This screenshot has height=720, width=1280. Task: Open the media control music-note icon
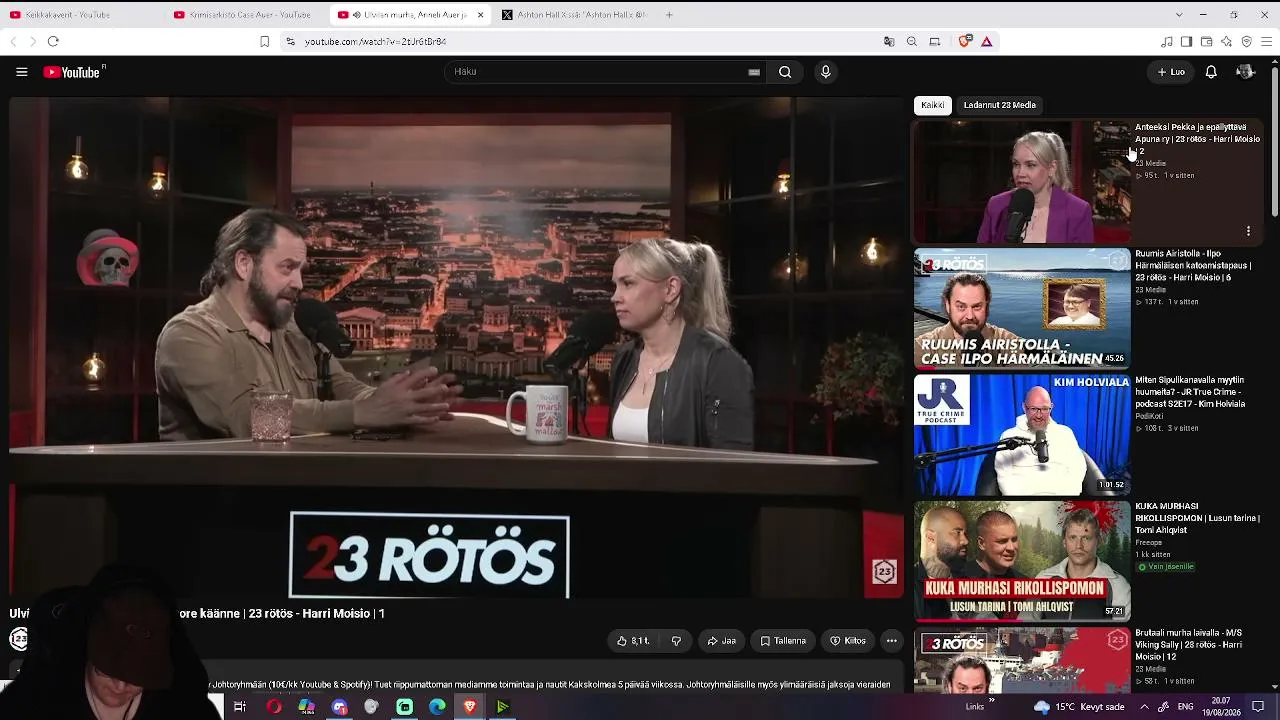coord(1166,41)
